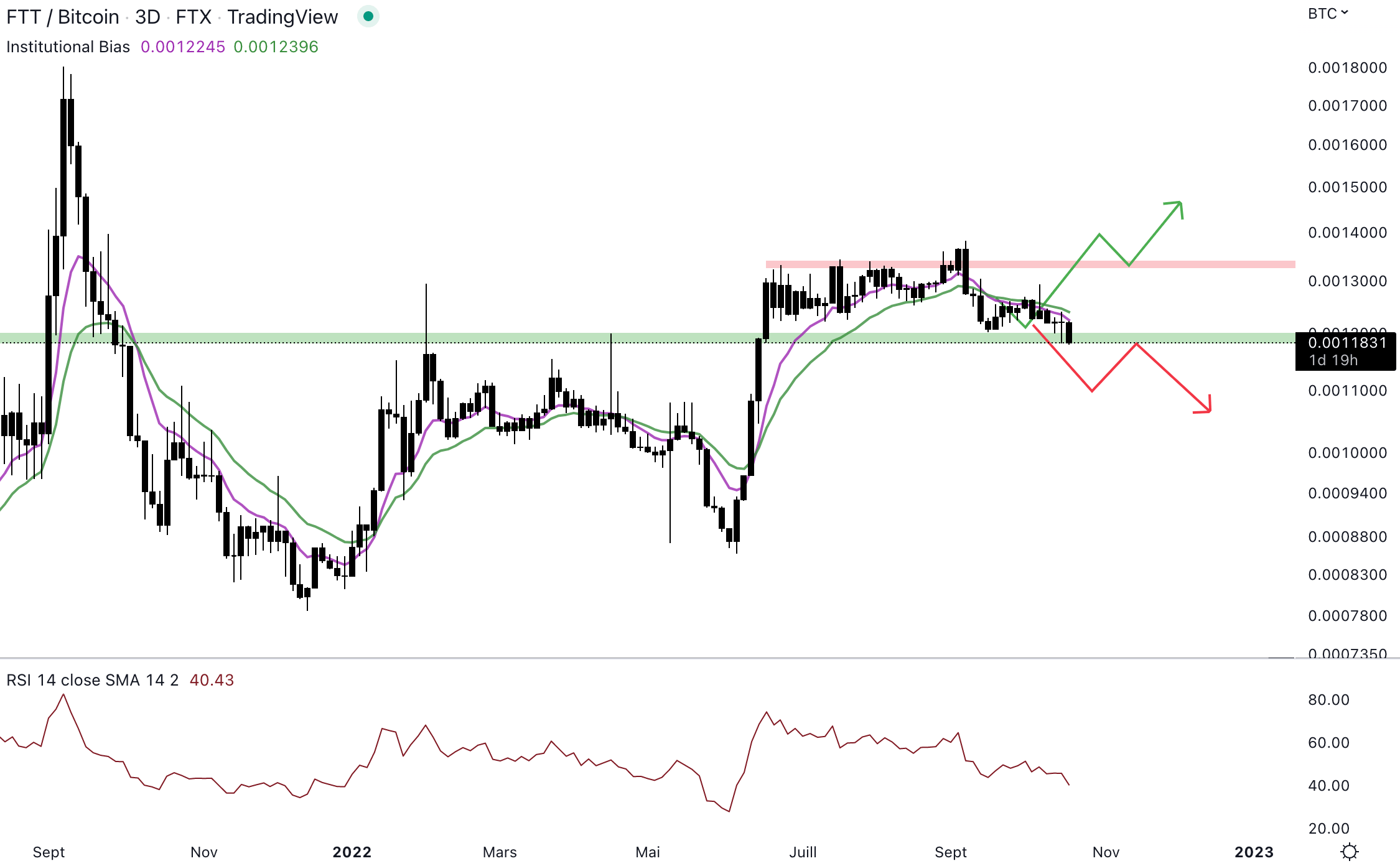1400x866 pixels.
Task: Click the 3D interval in chart title
Action: click(148, 17)
